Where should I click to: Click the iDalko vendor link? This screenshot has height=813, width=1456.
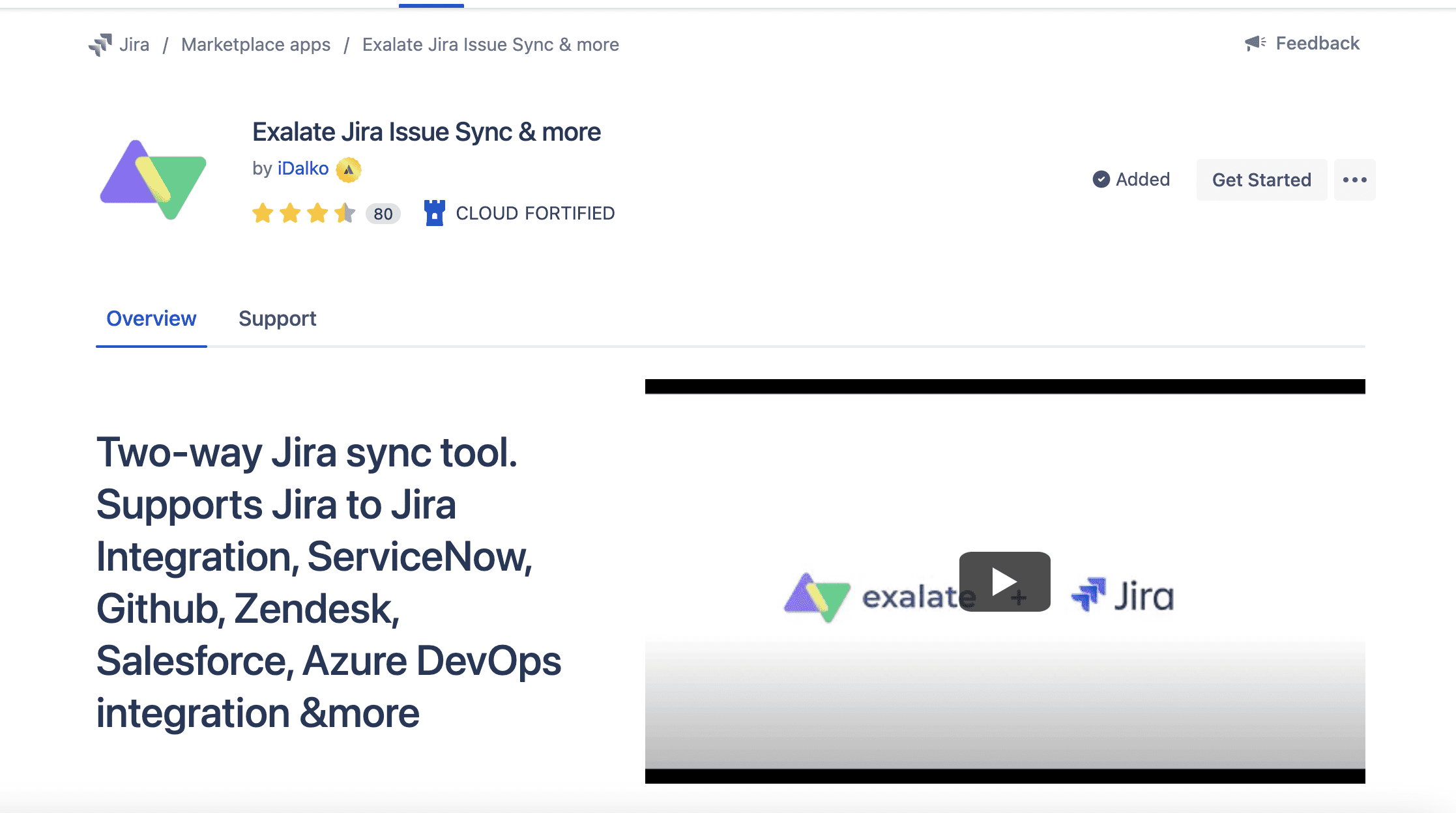(302, 168)
